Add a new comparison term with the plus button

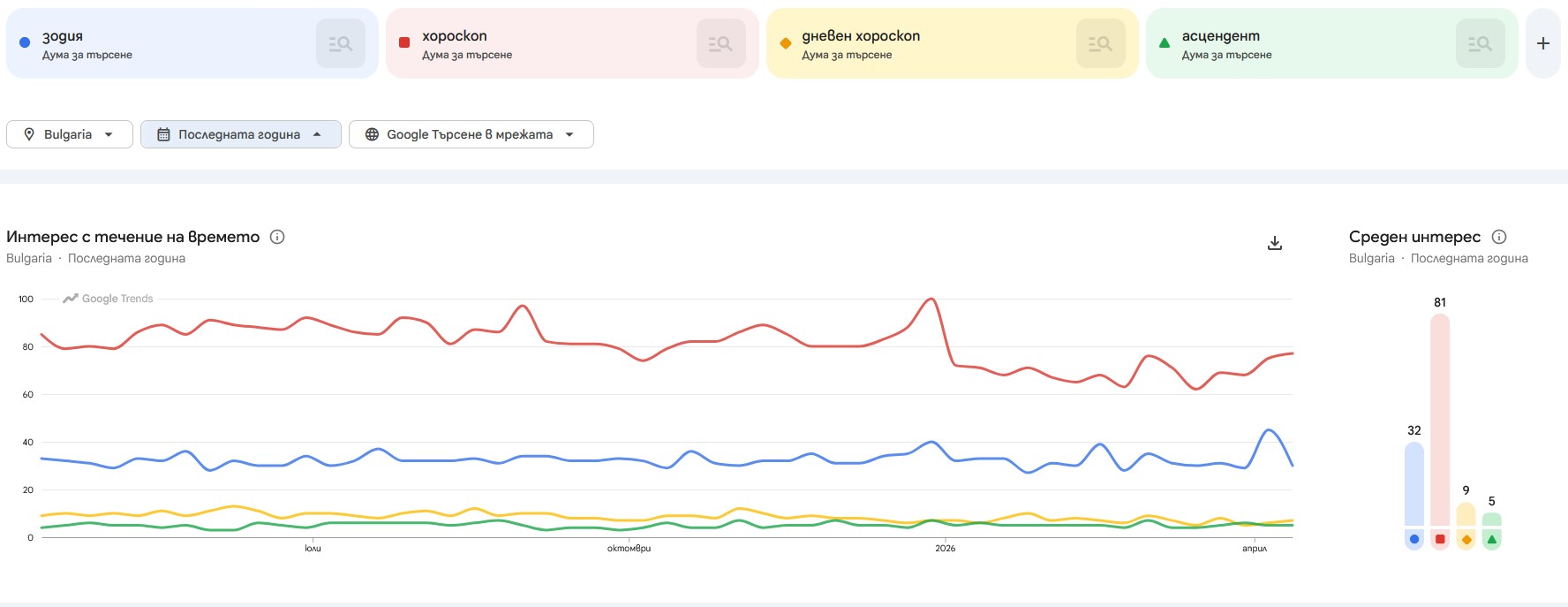click(x=1542, y=42)
